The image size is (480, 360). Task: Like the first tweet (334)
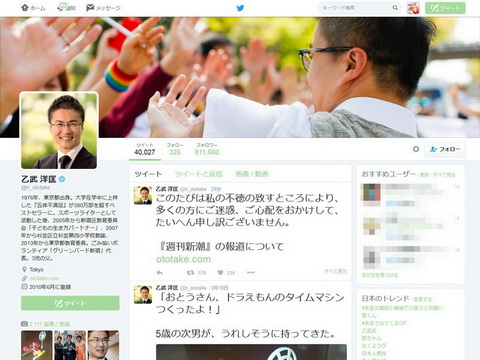coord(220,273)
